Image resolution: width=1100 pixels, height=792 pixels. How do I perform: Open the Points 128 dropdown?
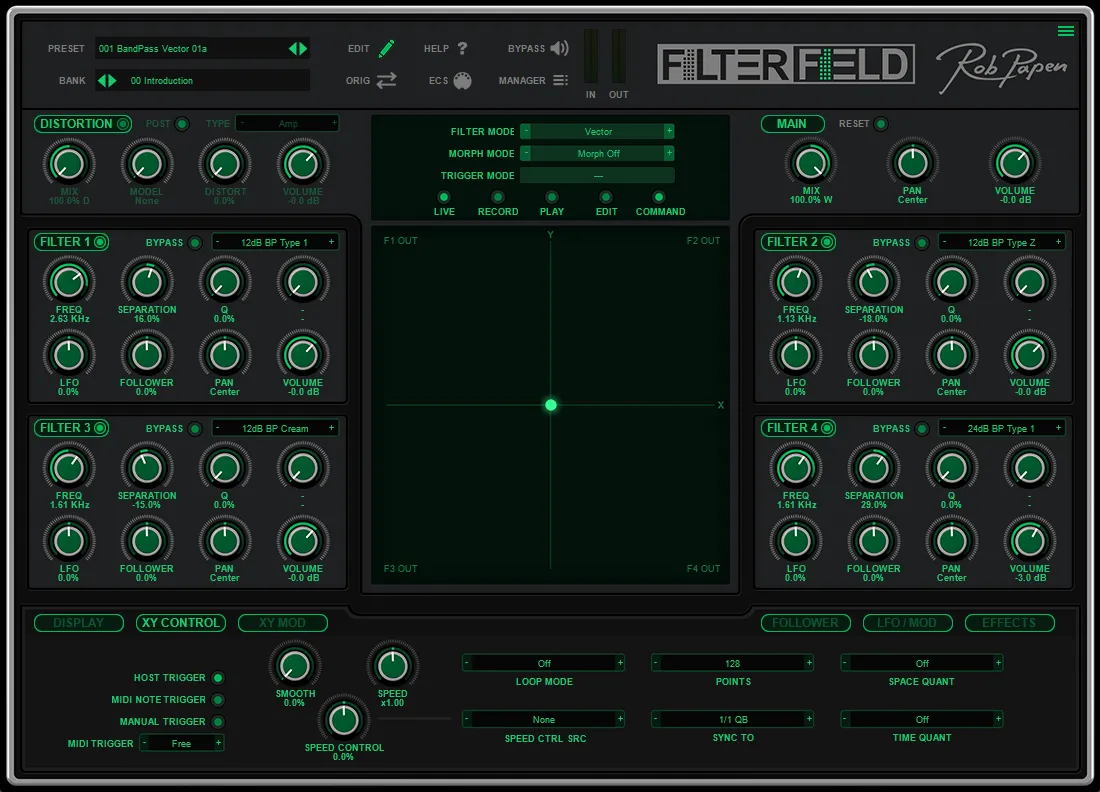(x=732, y=663)
